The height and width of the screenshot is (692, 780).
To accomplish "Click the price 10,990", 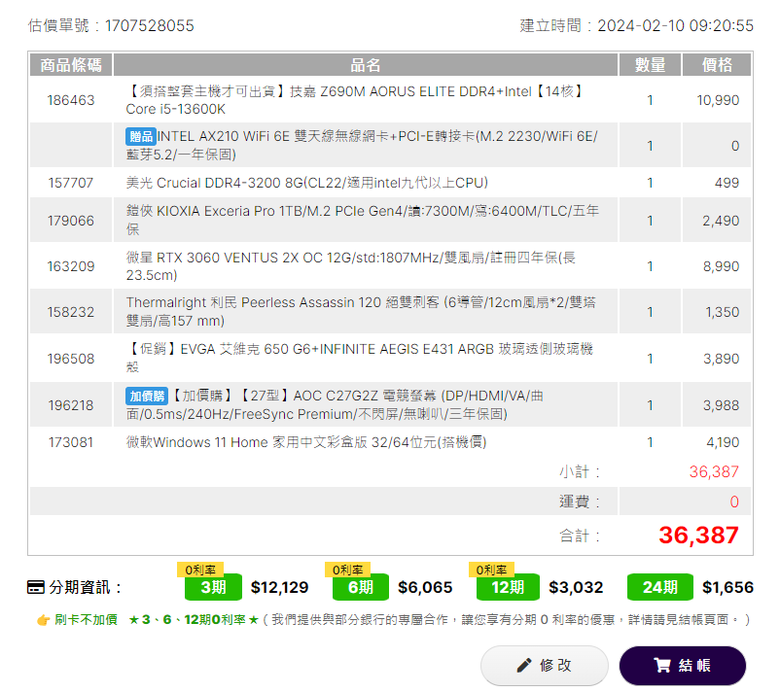I will point(718,100).
